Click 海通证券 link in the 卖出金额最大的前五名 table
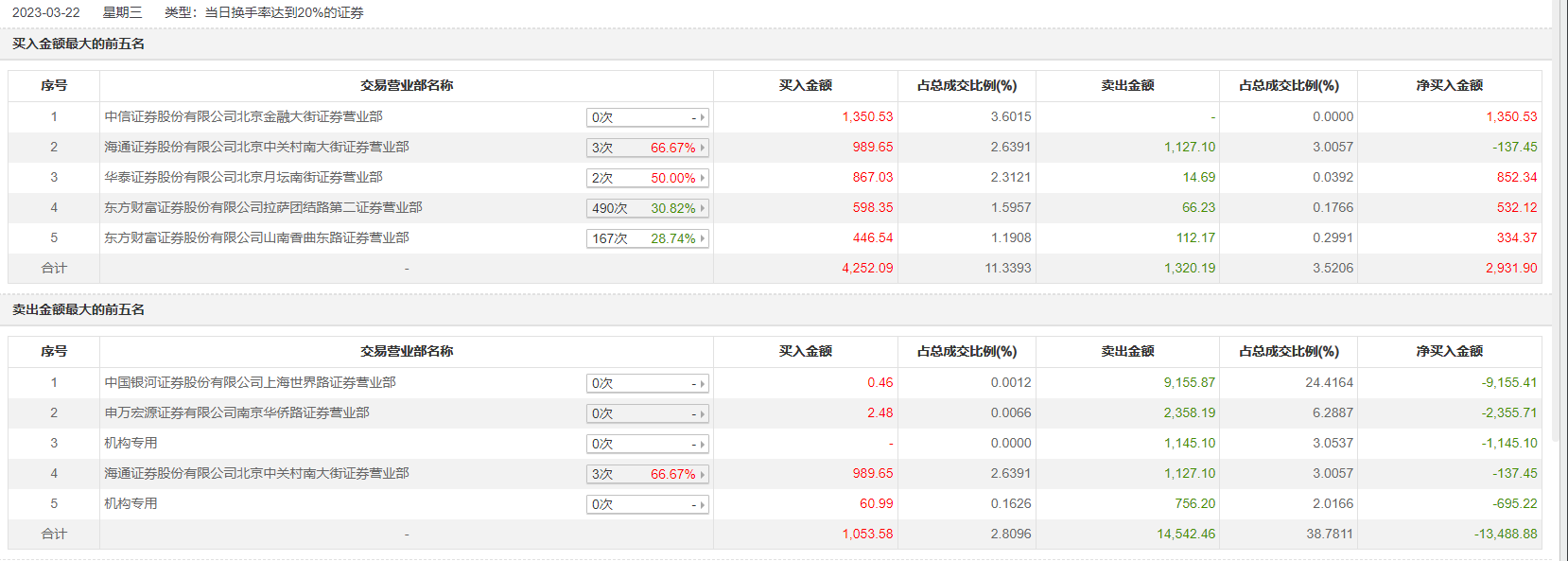This screenshot has height=561, width=1568. click(x=256, y=473)
